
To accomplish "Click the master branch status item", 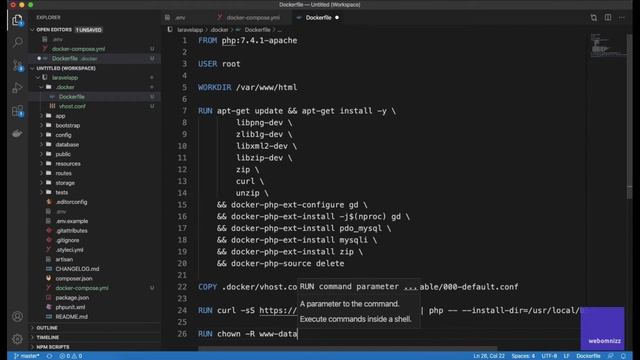I will point(27,356).
